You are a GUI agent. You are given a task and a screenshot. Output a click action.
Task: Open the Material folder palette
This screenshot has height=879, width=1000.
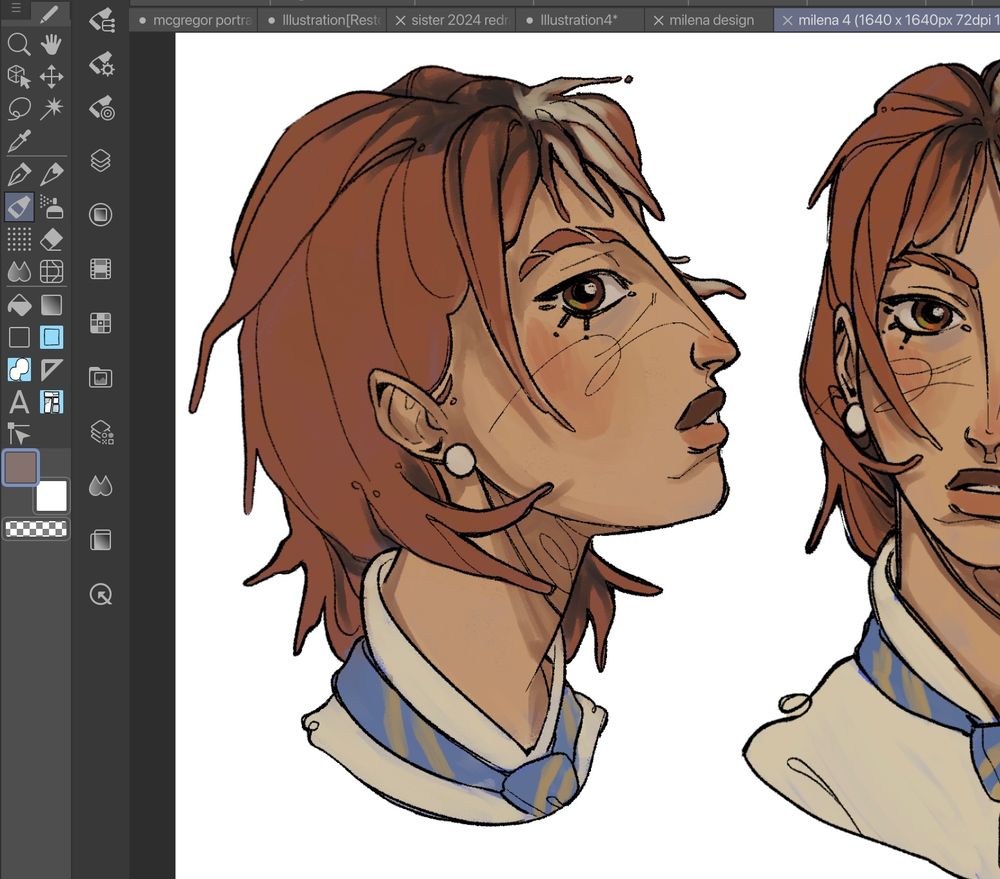101,378
